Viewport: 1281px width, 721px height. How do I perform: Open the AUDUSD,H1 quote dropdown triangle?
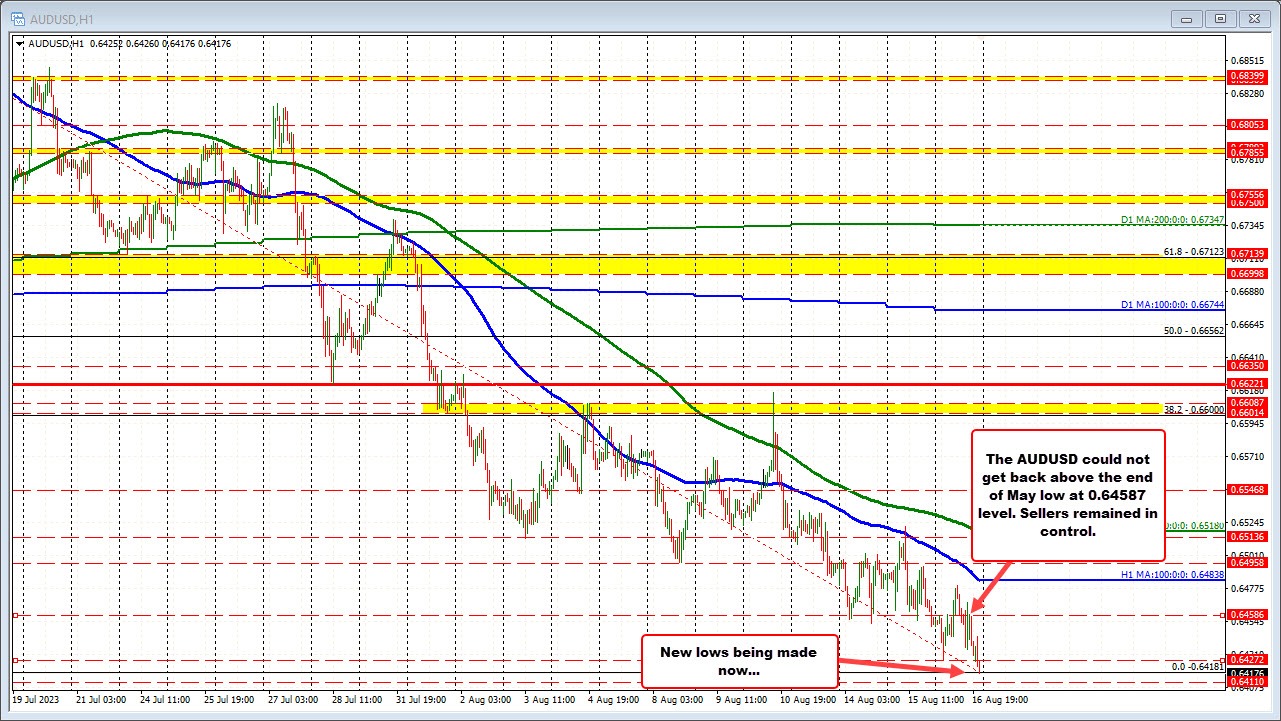[x=18, y=43]
